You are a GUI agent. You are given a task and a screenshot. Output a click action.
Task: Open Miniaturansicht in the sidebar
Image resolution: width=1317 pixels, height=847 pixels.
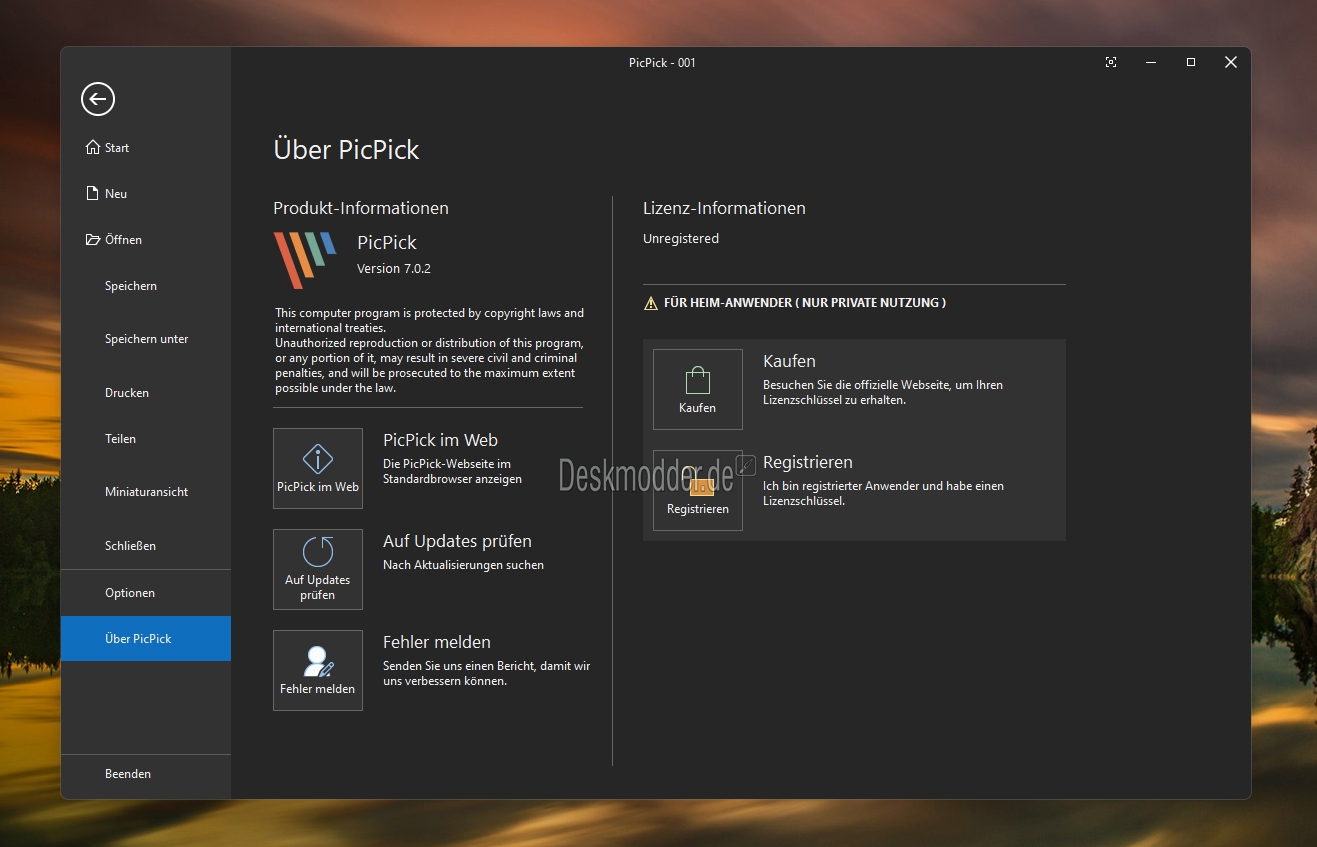(146, 492)
